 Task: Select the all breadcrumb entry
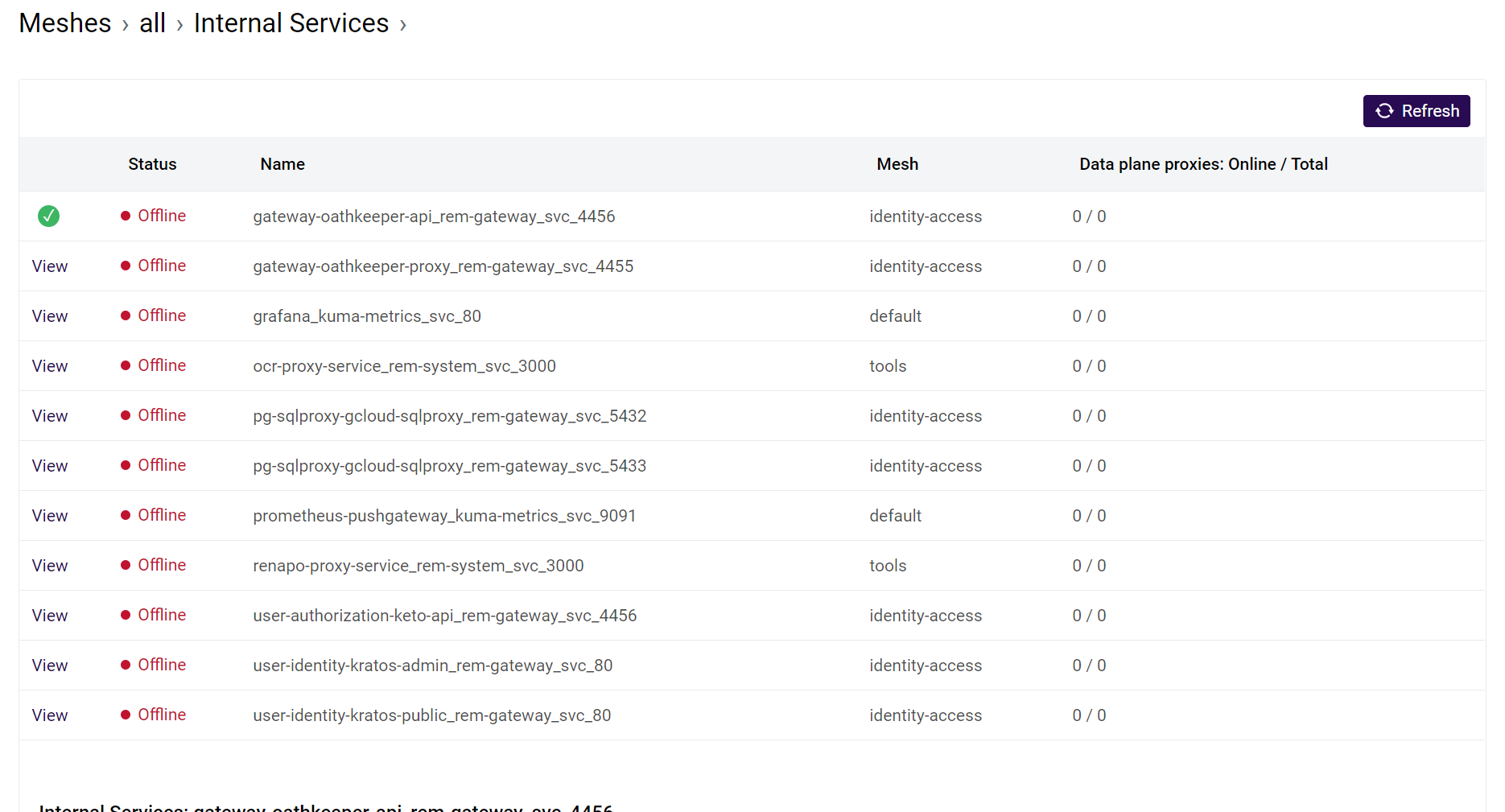click(x=152, y=23)
